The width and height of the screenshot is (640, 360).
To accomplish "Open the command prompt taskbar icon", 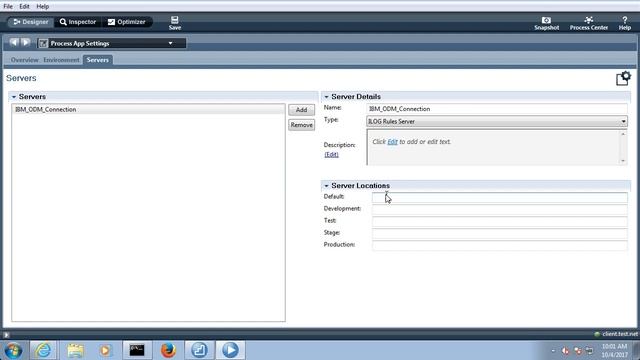I will (x=137, y=350).
